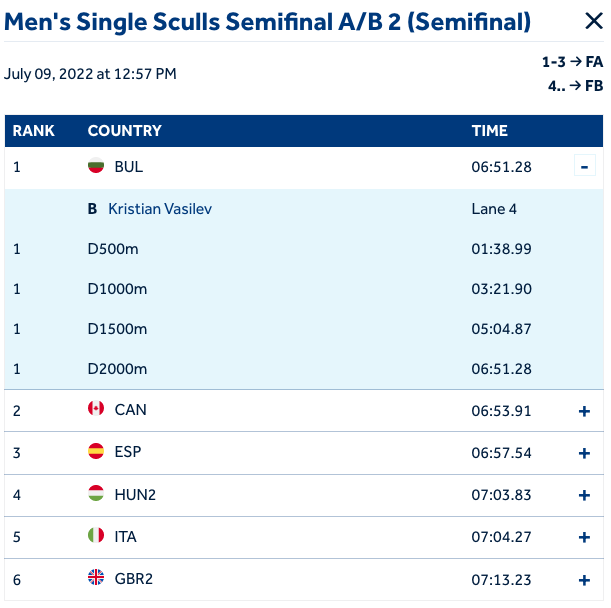The height and width of the screenshot is (608, 611).
Task: Click the TIME column header
Action: [x=490, y=131]
